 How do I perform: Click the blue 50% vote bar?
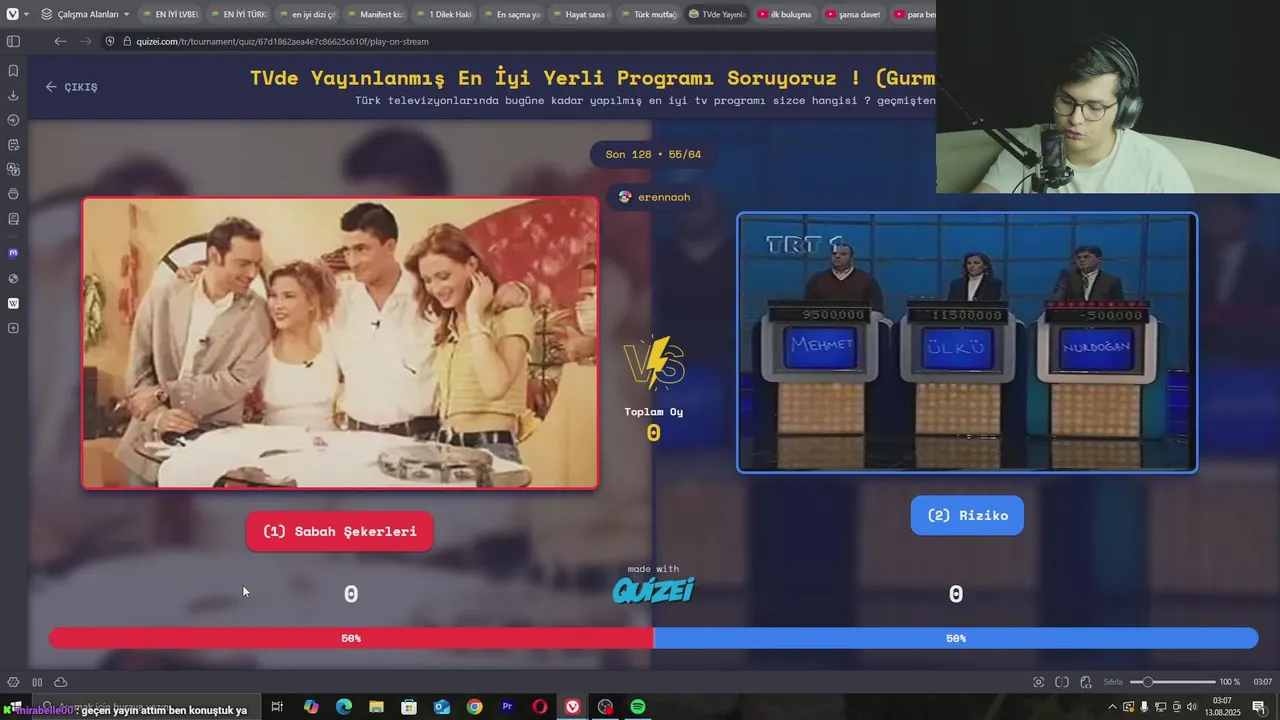[956, 638]
